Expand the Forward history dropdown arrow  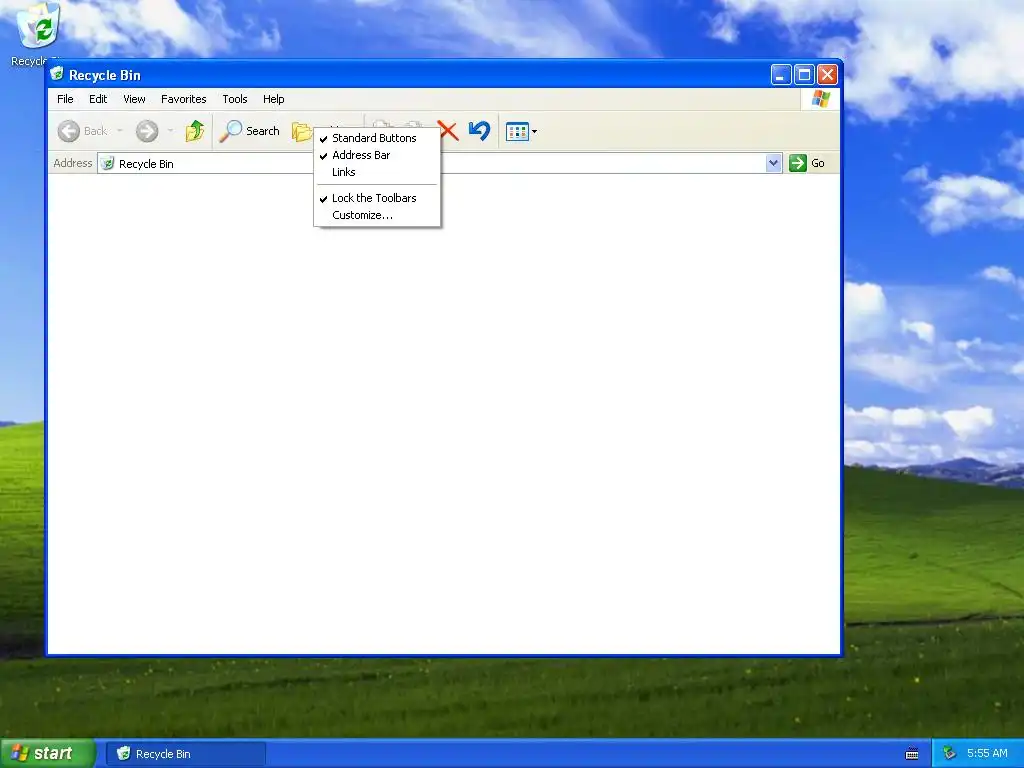[170, 131]
